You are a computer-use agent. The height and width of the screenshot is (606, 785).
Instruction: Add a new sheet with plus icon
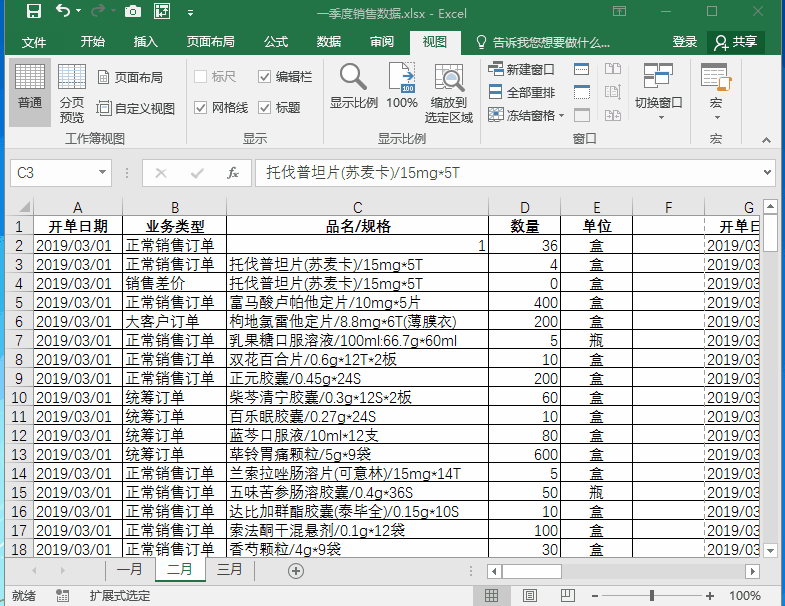coord(295,570)
